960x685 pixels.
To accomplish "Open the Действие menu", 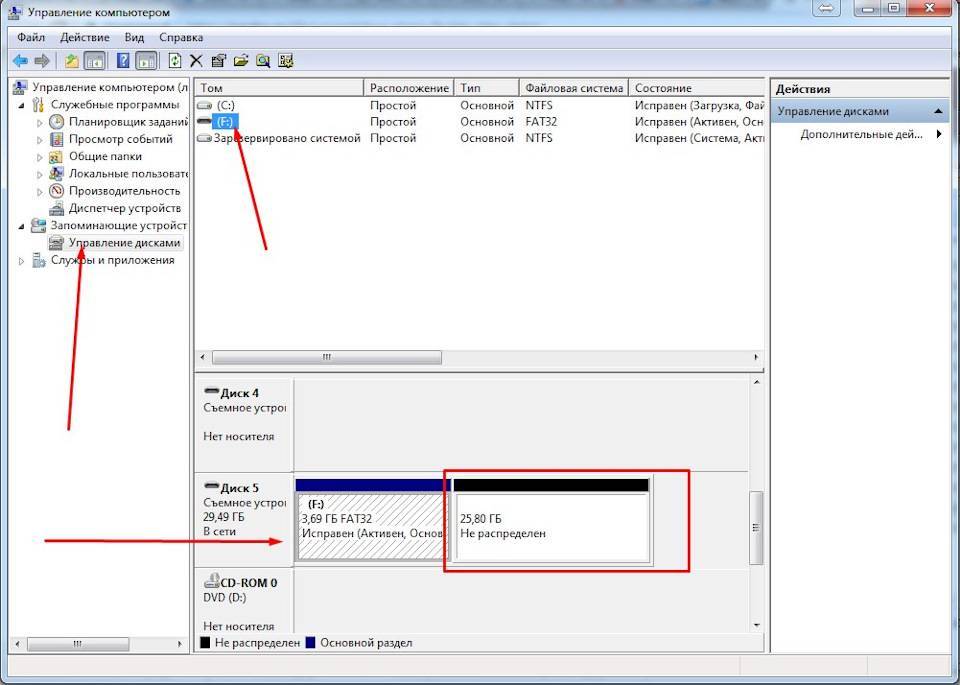I will click(x=85, y=37).
